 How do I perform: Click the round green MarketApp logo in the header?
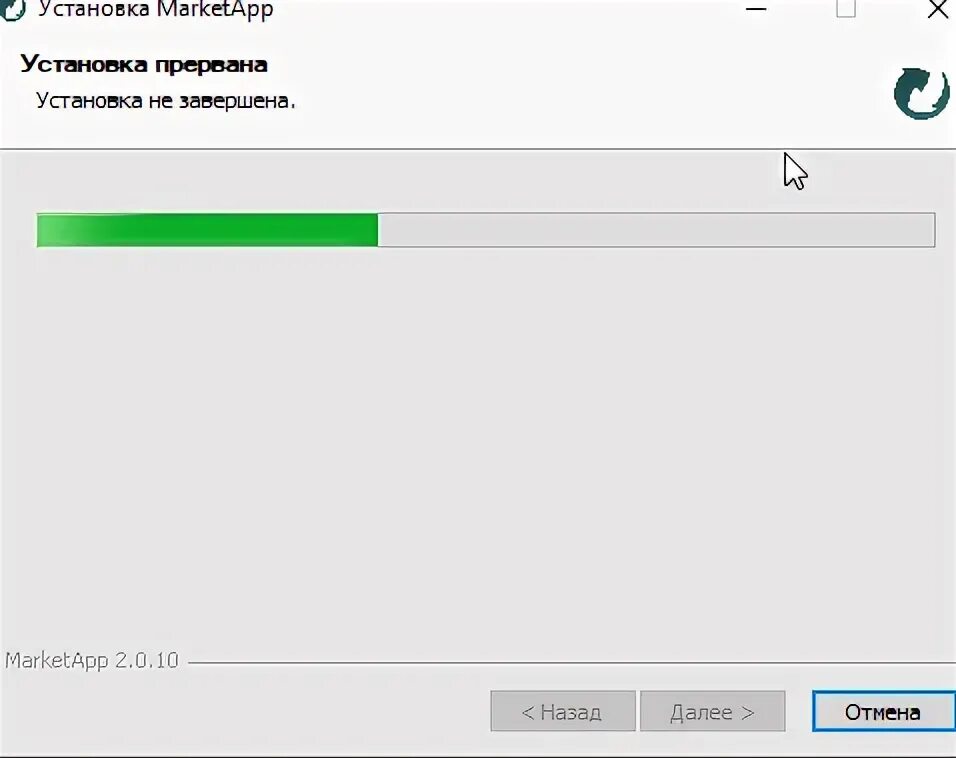pos(921,93)
